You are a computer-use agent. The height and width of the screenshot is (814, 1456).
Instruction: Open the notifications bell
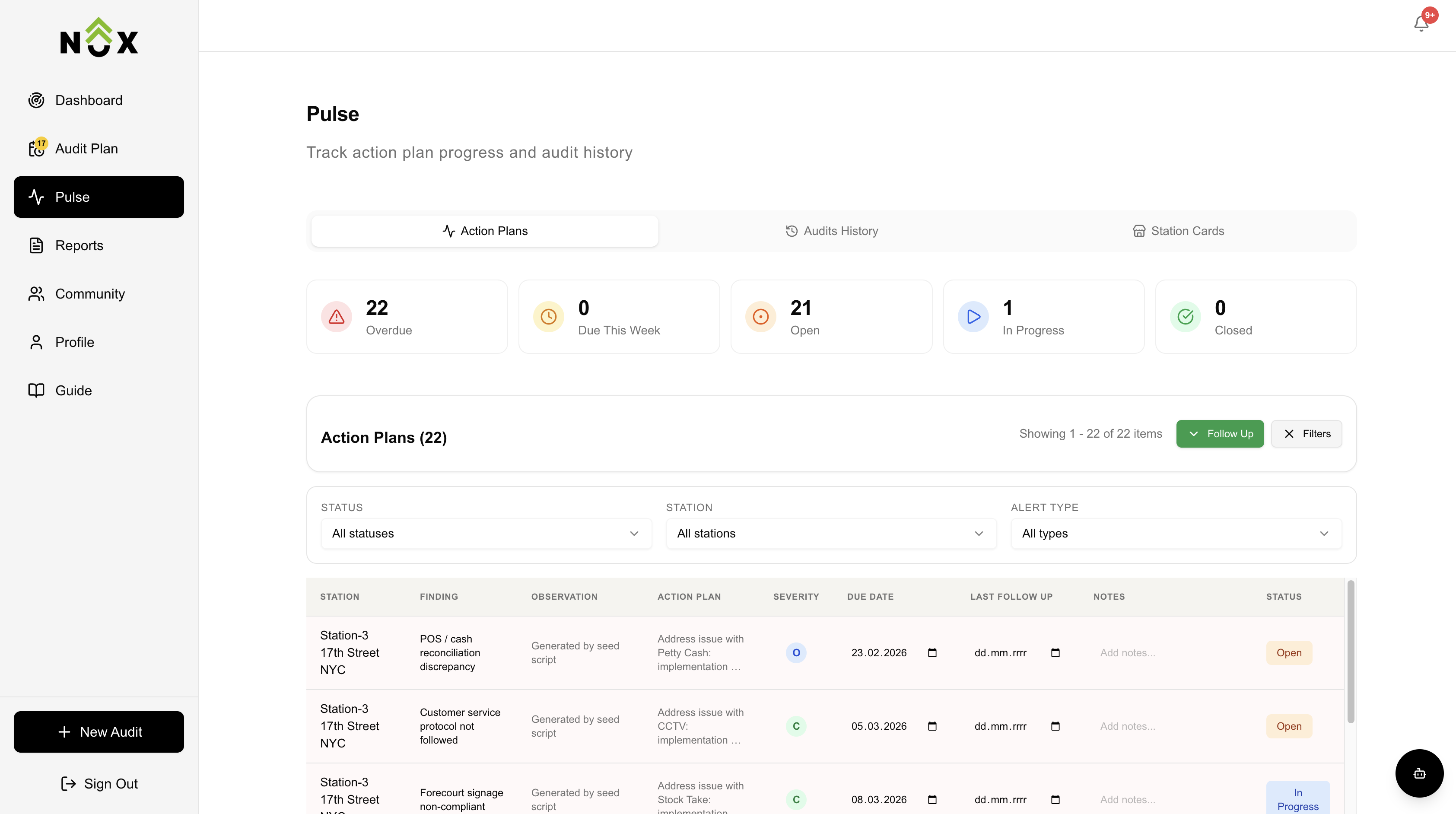tap(1421, 24)
